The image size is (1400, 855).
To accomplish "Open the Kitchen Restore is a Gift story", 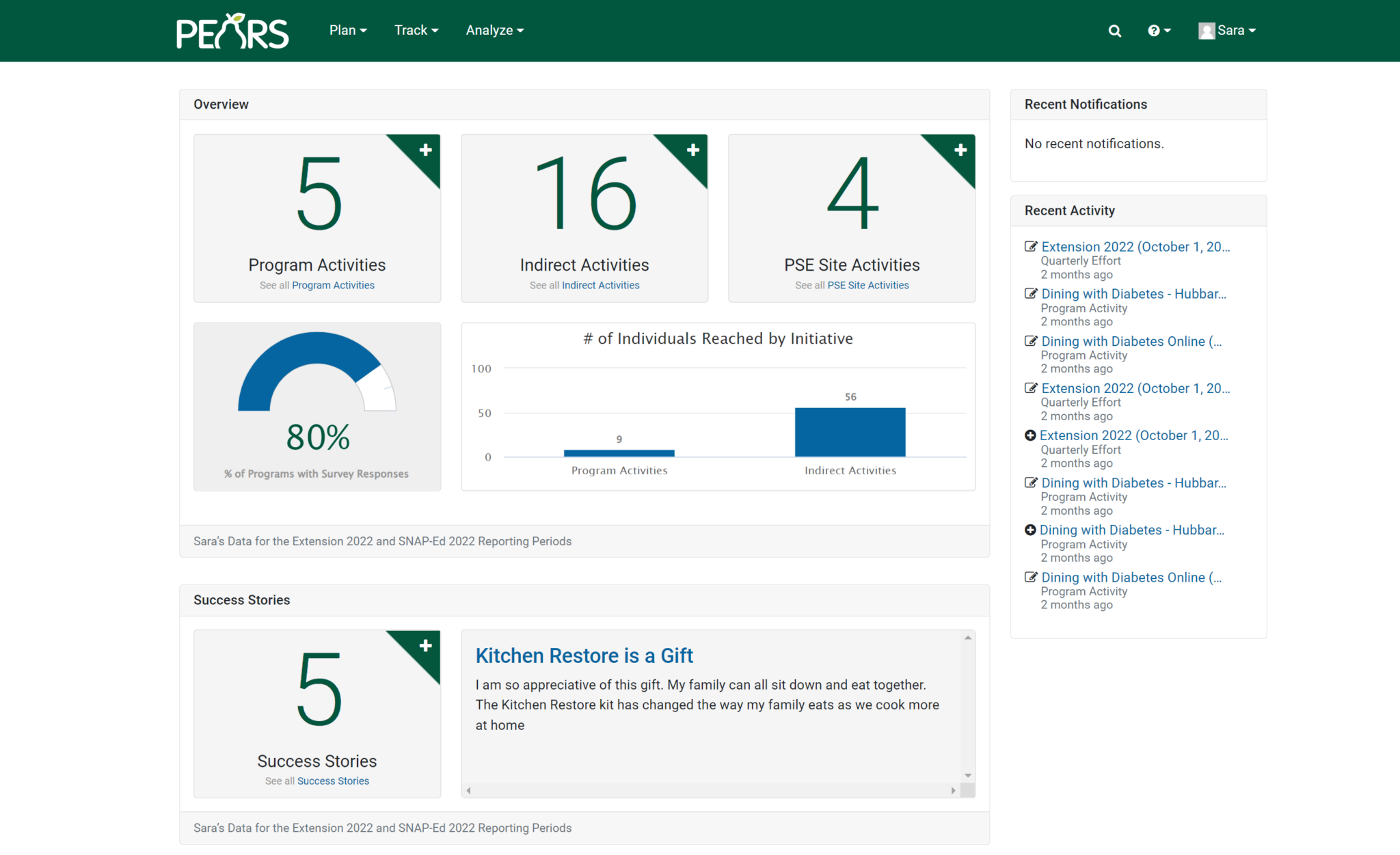I will point(584,655).
